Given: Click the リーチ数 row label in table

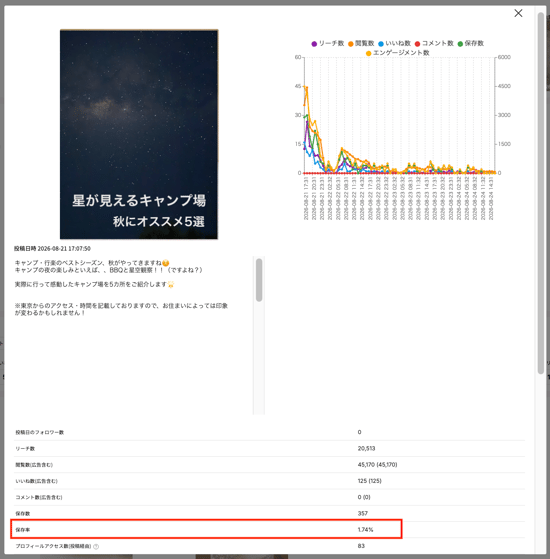Looking at the screenshot, I should [x=25, y=448].
